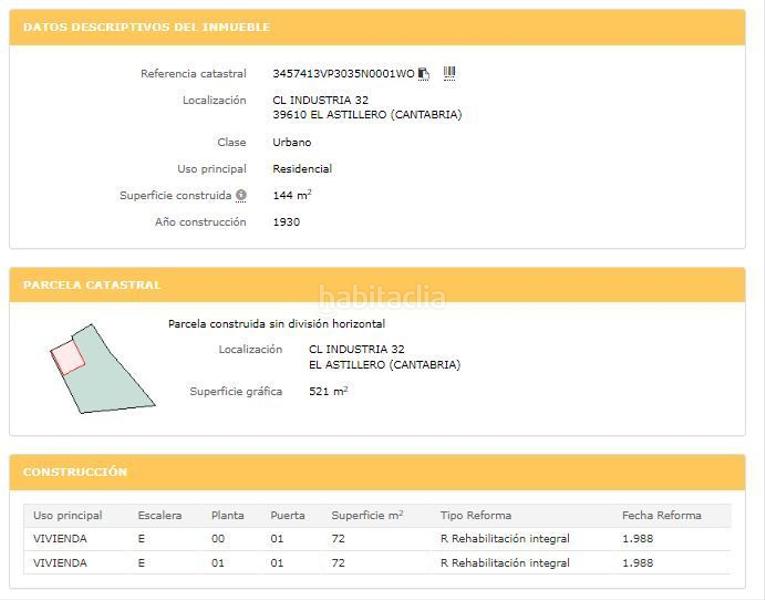Click the Tipo Reforma column header
The image size is (765, 600).
click(476, 516)
